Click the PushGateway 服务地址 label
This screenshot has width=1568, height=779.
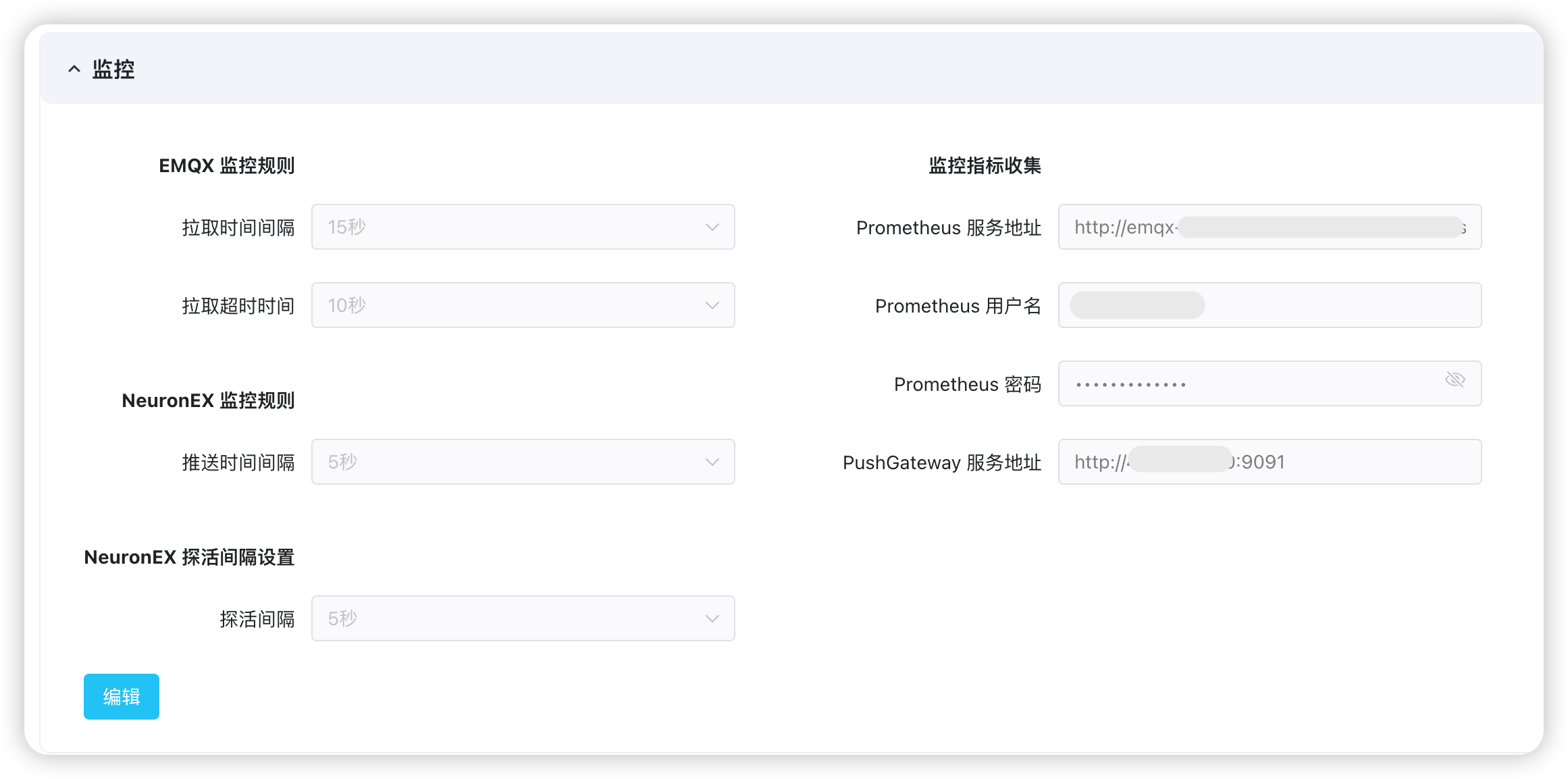point(941,462)
